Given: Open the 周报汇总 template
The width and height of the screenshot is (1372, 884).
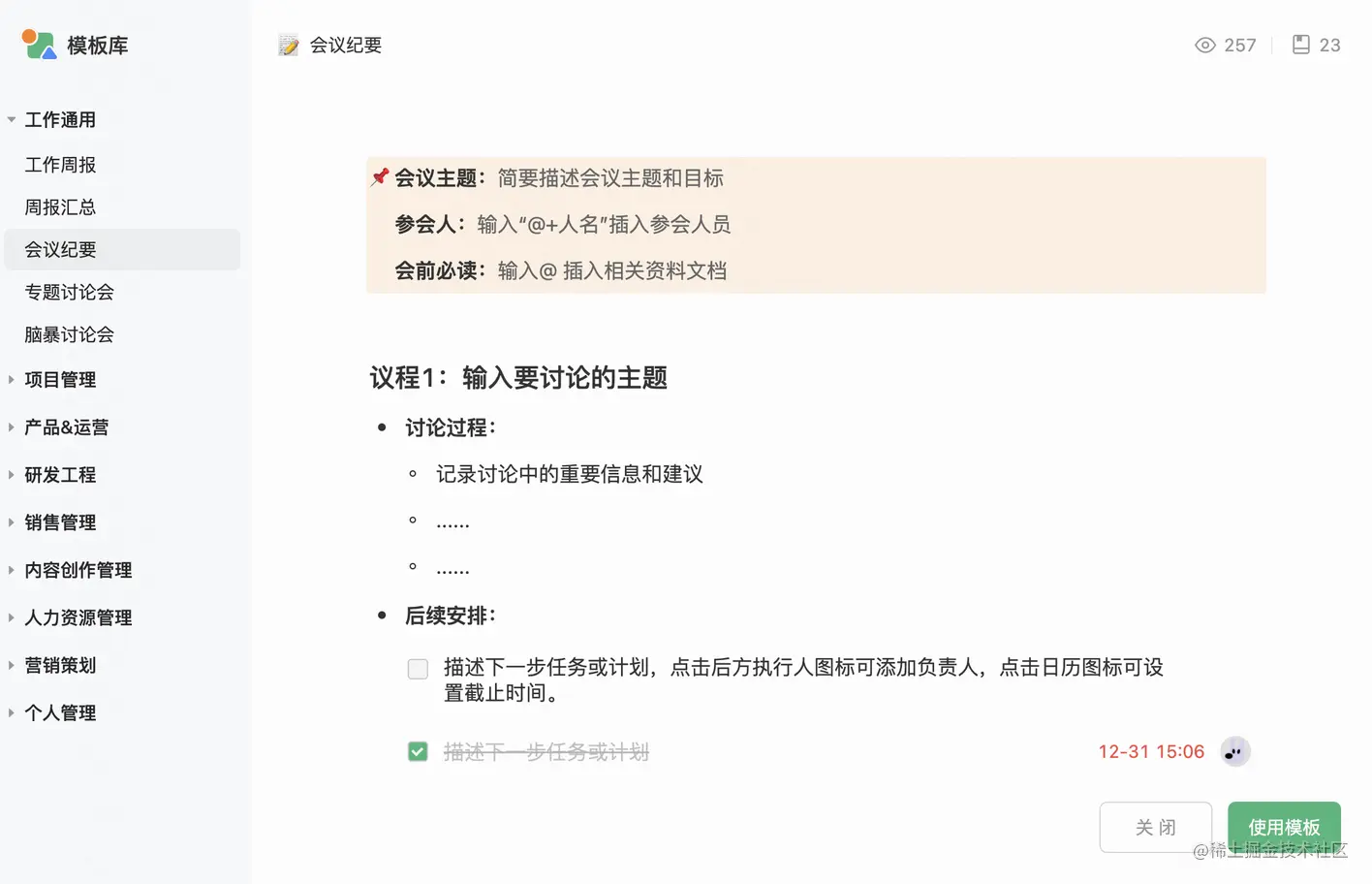Looking at the screenshot, I should (60, 207).
